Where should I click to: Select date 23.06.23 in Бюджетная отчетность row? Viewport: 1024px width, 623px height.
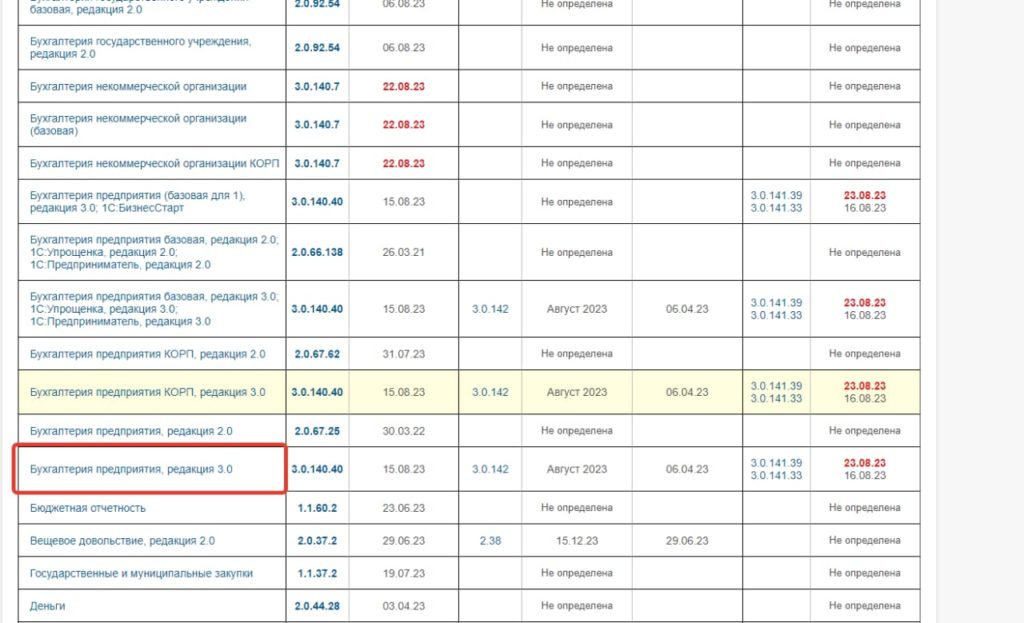click(x=404, y=508)
